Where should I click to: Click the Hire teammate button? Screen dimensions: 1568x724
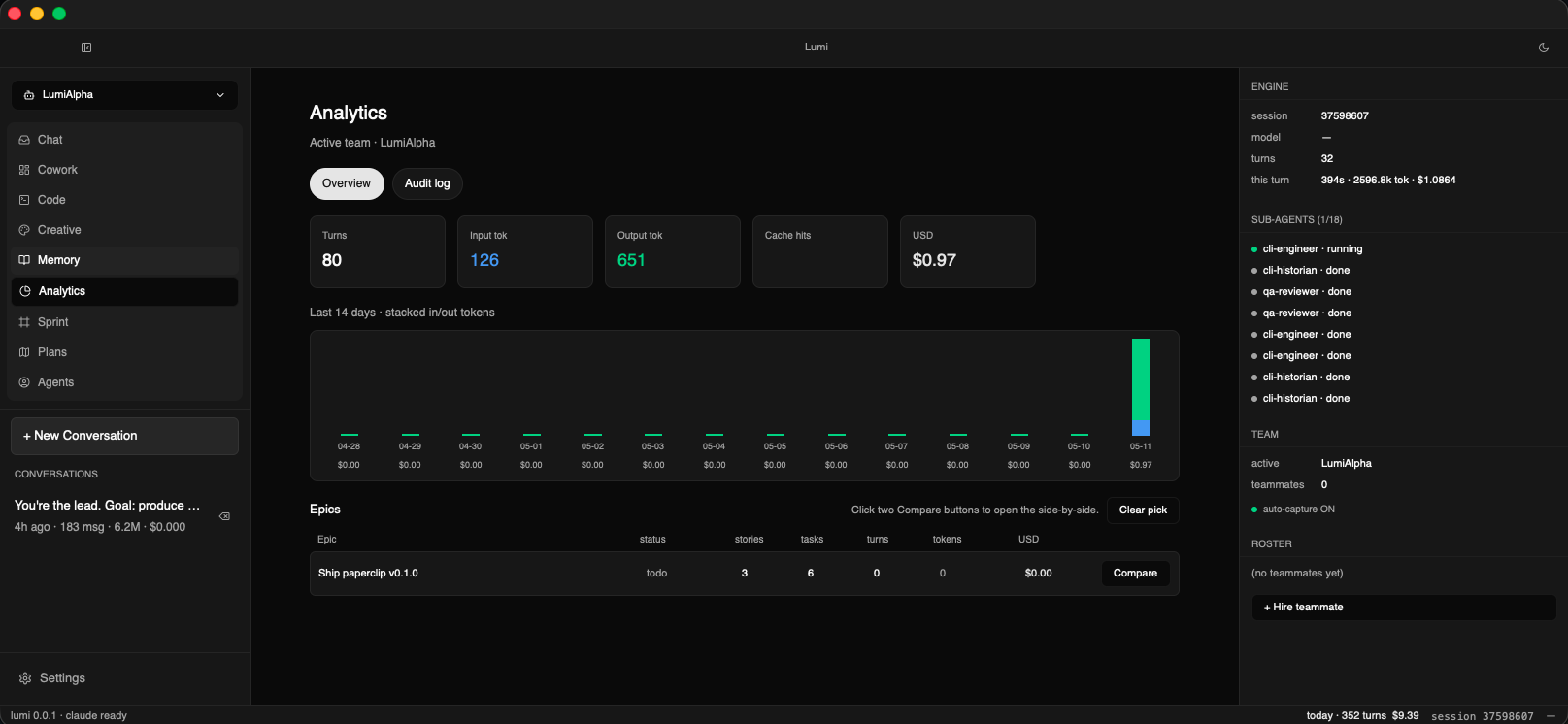pyautogui.click(x=1404, y=608)
